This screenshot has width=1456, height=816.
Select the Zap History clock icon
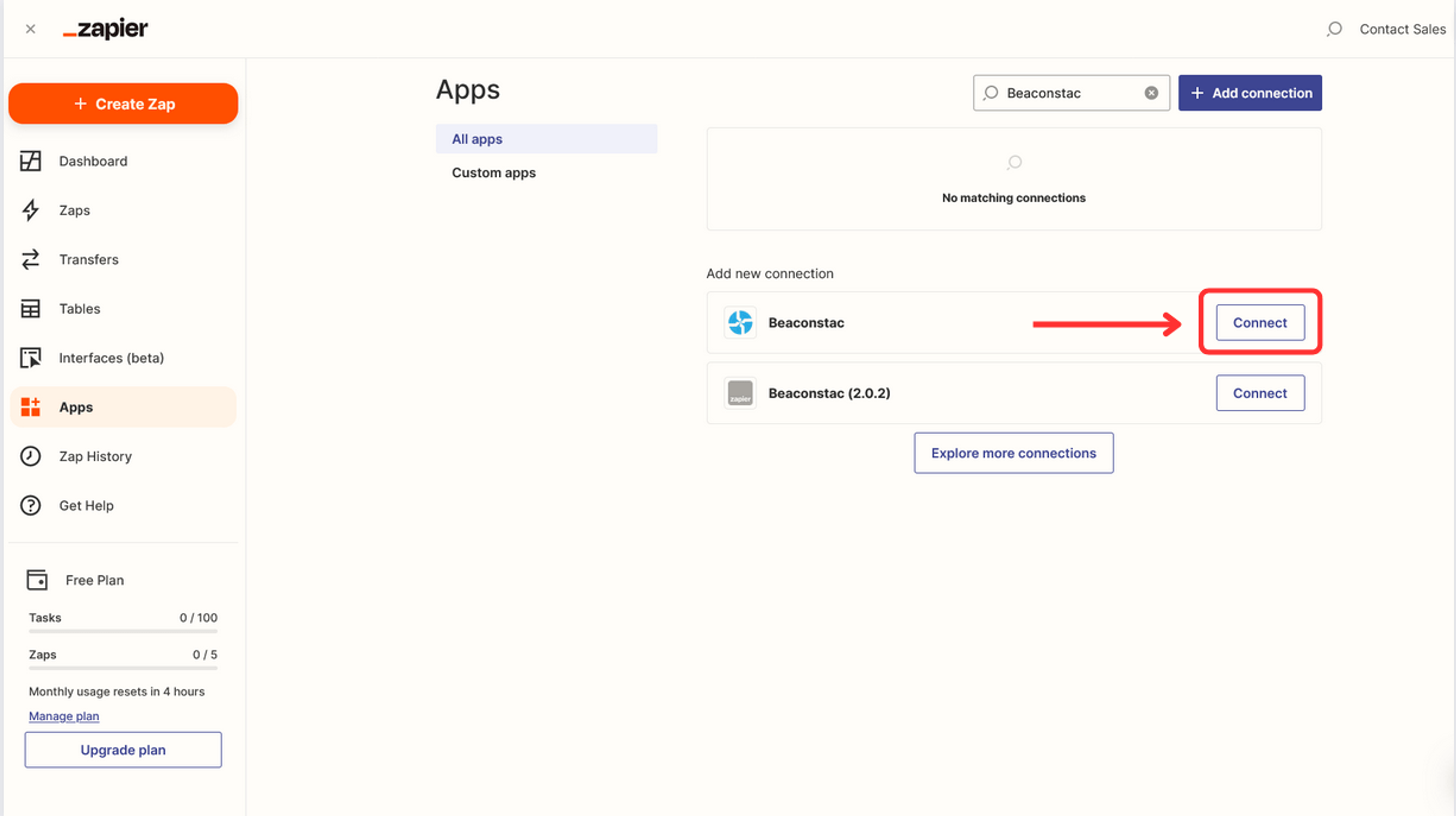[x=30, y=456]
